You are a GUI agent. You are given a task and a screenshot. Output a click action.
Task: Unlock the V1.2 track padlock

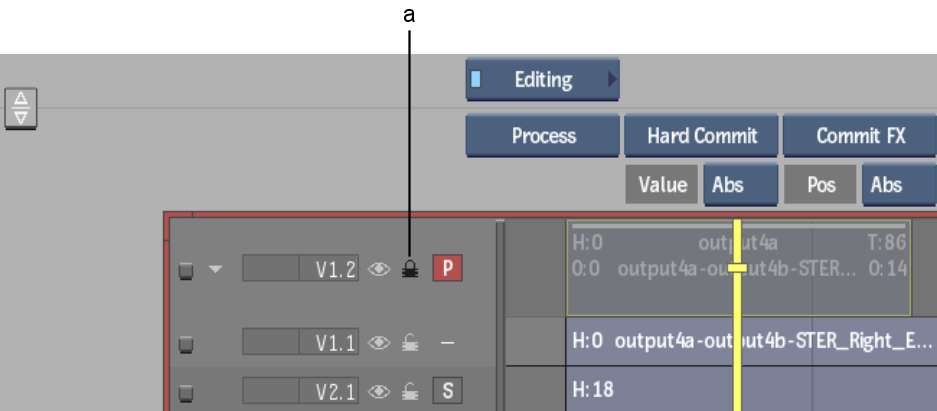[409, 271]
